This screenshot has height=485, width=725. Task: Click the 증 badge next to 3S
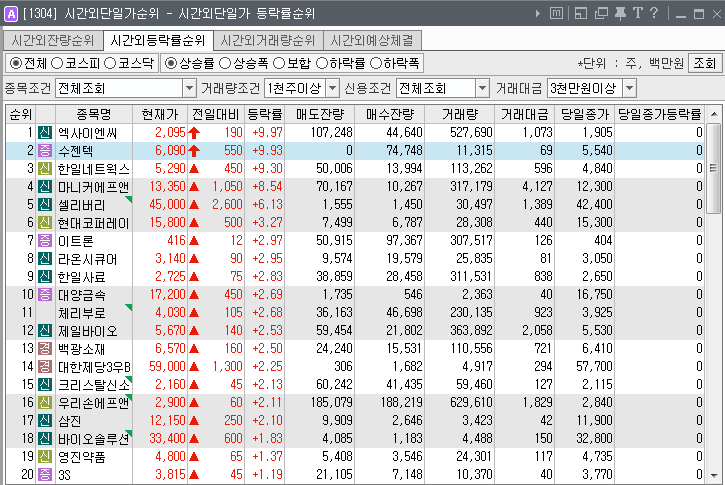click(x=45, y=474)
